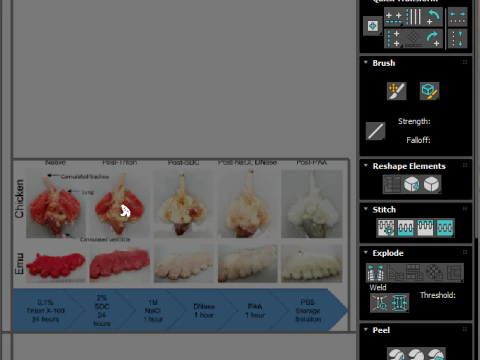Click Relax Until Flat icon

coord(412,184)
